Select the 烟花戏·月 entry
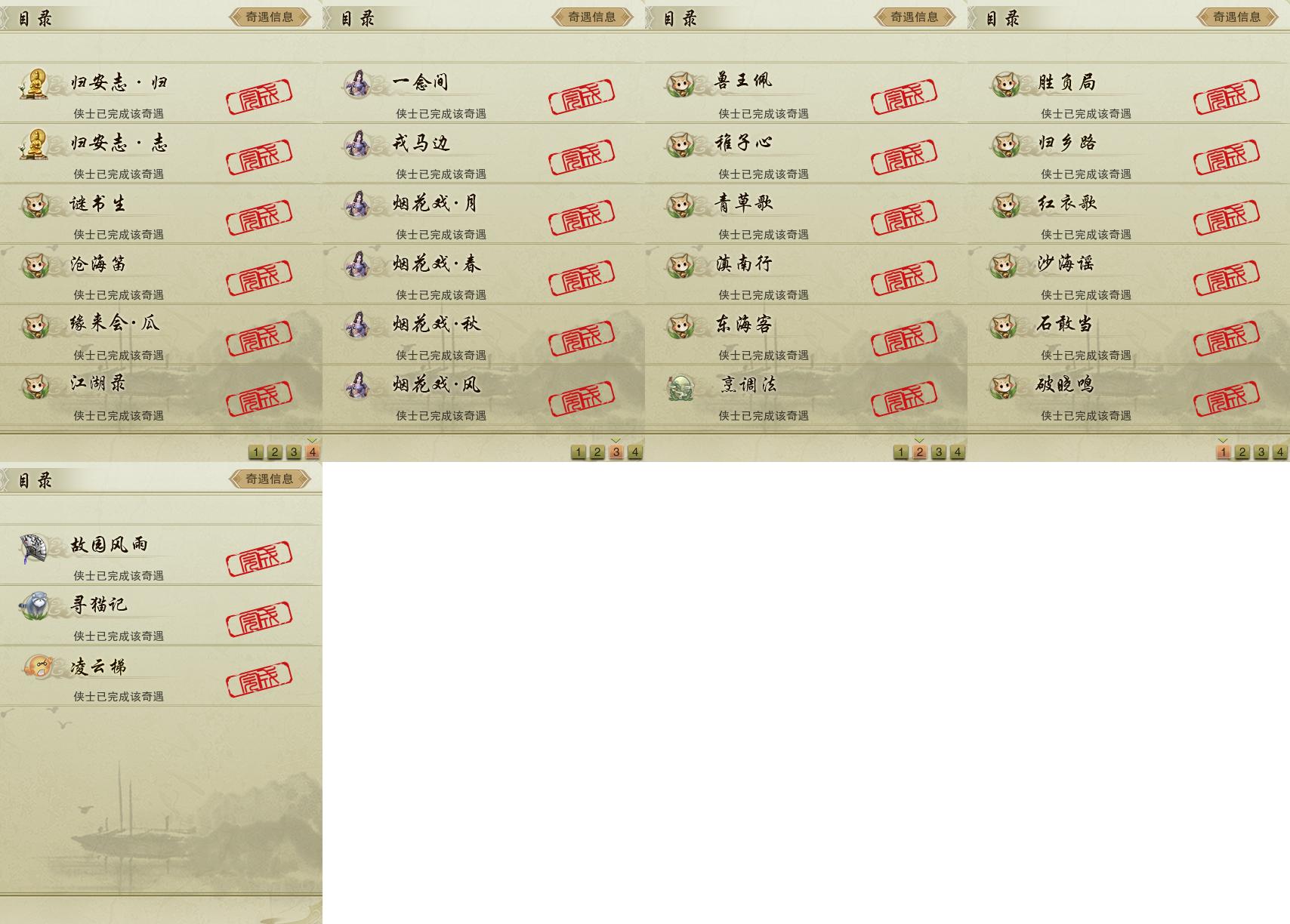The image size is (1290, 924). click(x=483, y=214)
